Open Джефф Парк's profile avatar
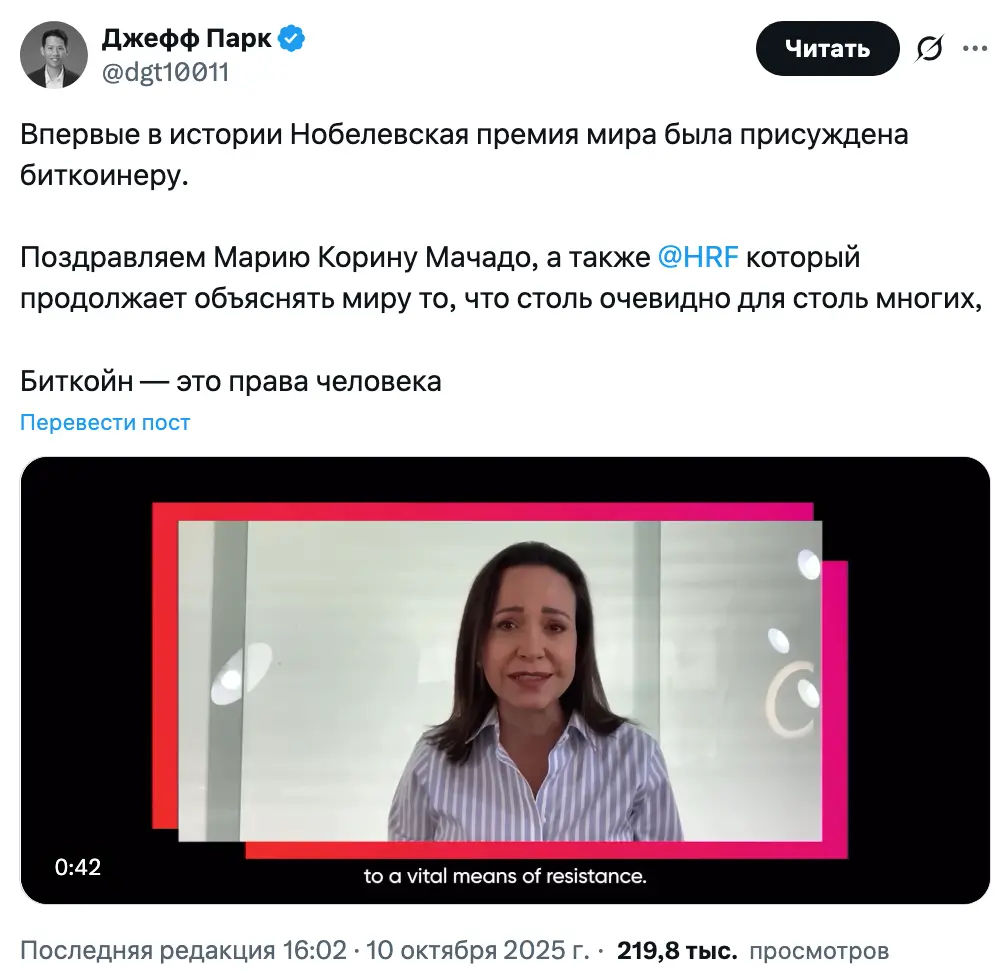Screen dimensions: 1008x978 click(54, 55)
